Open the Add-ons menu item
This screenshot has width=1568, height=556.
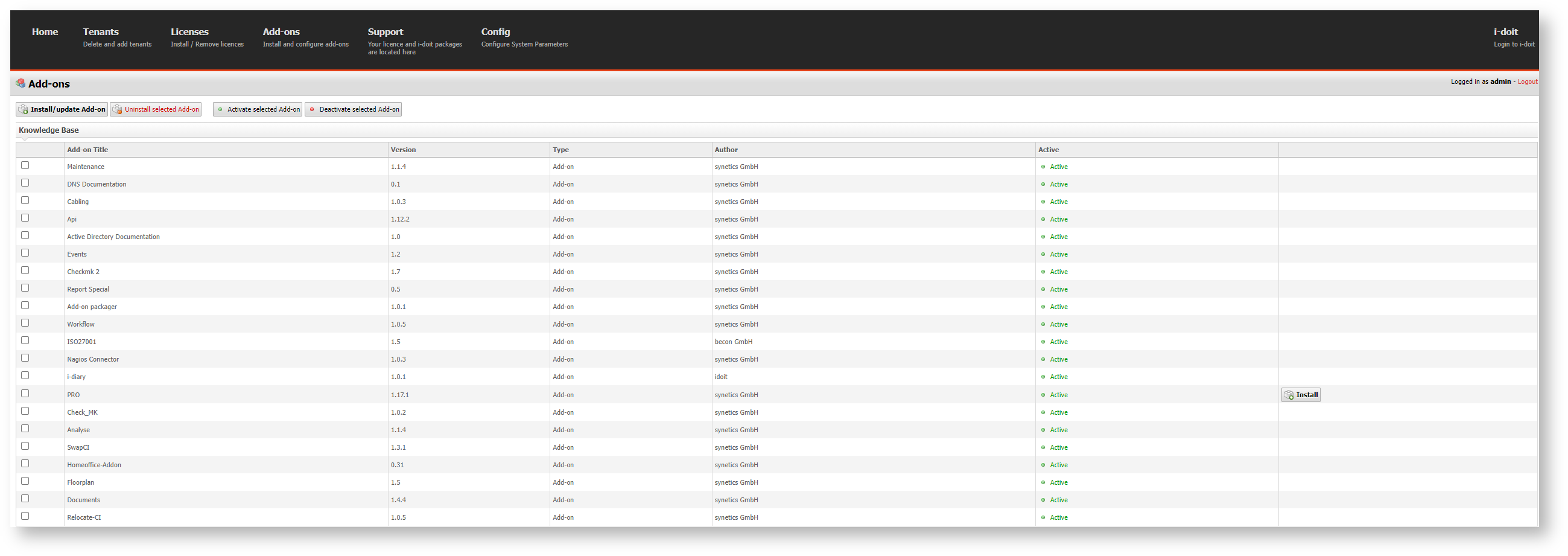[x=305, y=37]
